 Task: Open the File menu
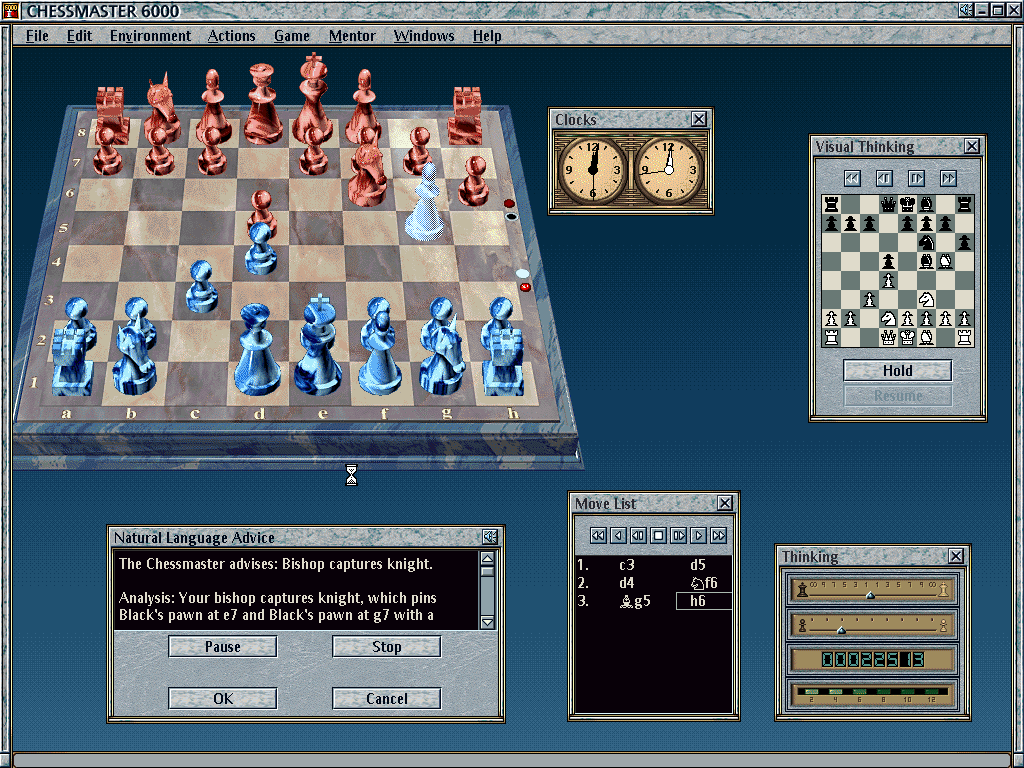click(37, 36)
